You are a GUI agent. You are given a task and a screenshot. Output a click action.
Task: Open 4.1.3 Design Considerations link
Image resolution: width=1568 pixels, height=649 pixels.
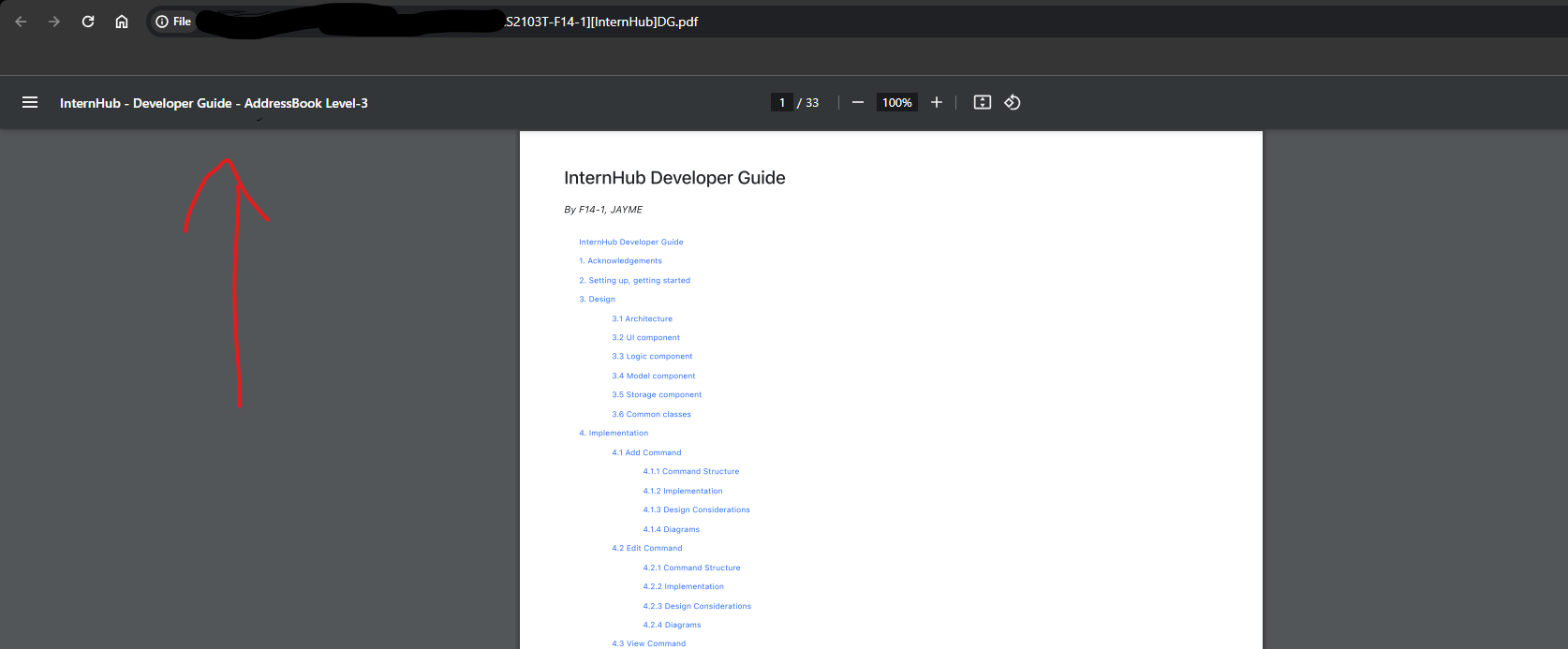pos(696,510)
